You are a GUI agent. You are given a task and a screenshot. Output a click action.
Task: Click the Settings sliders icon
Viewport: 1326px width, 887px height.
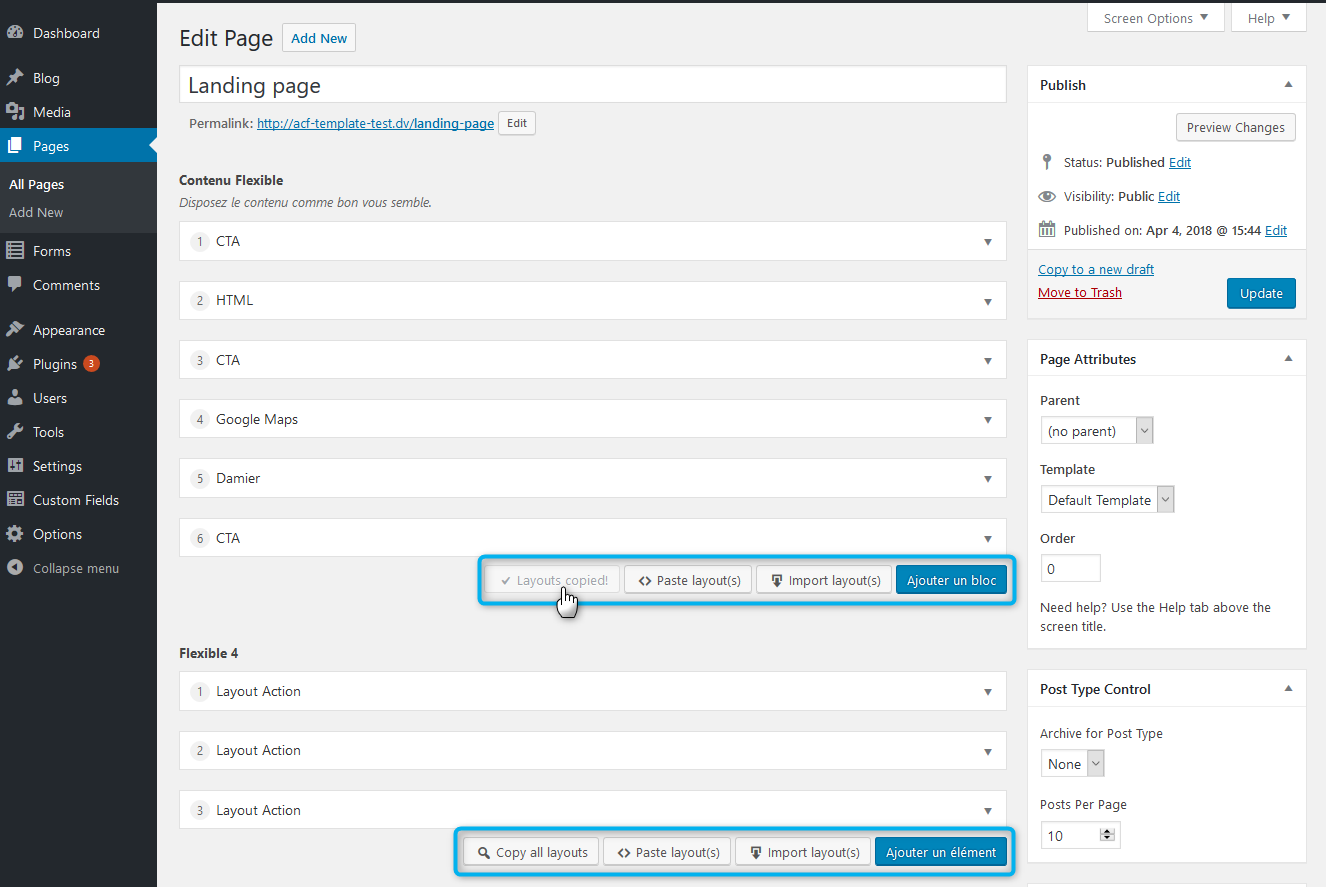click(x=15, y=466)
